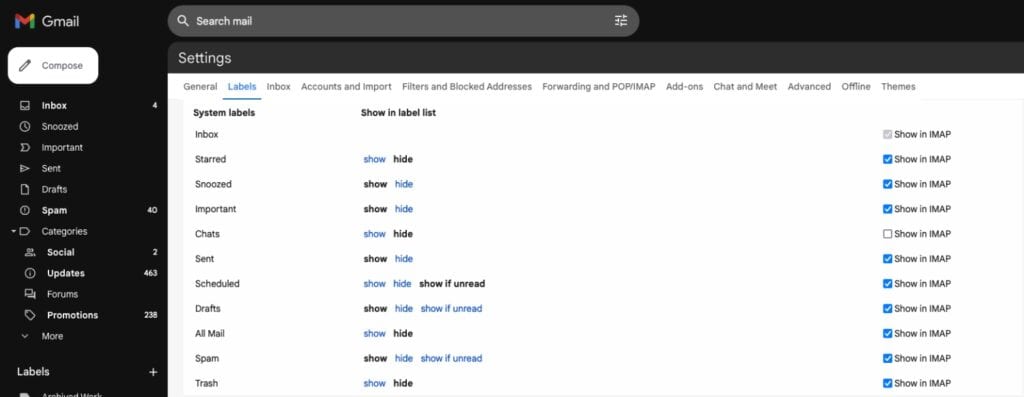Screen dimensions: 1024x397
Task: Click show link for Starred
Action: click(375, 159)
